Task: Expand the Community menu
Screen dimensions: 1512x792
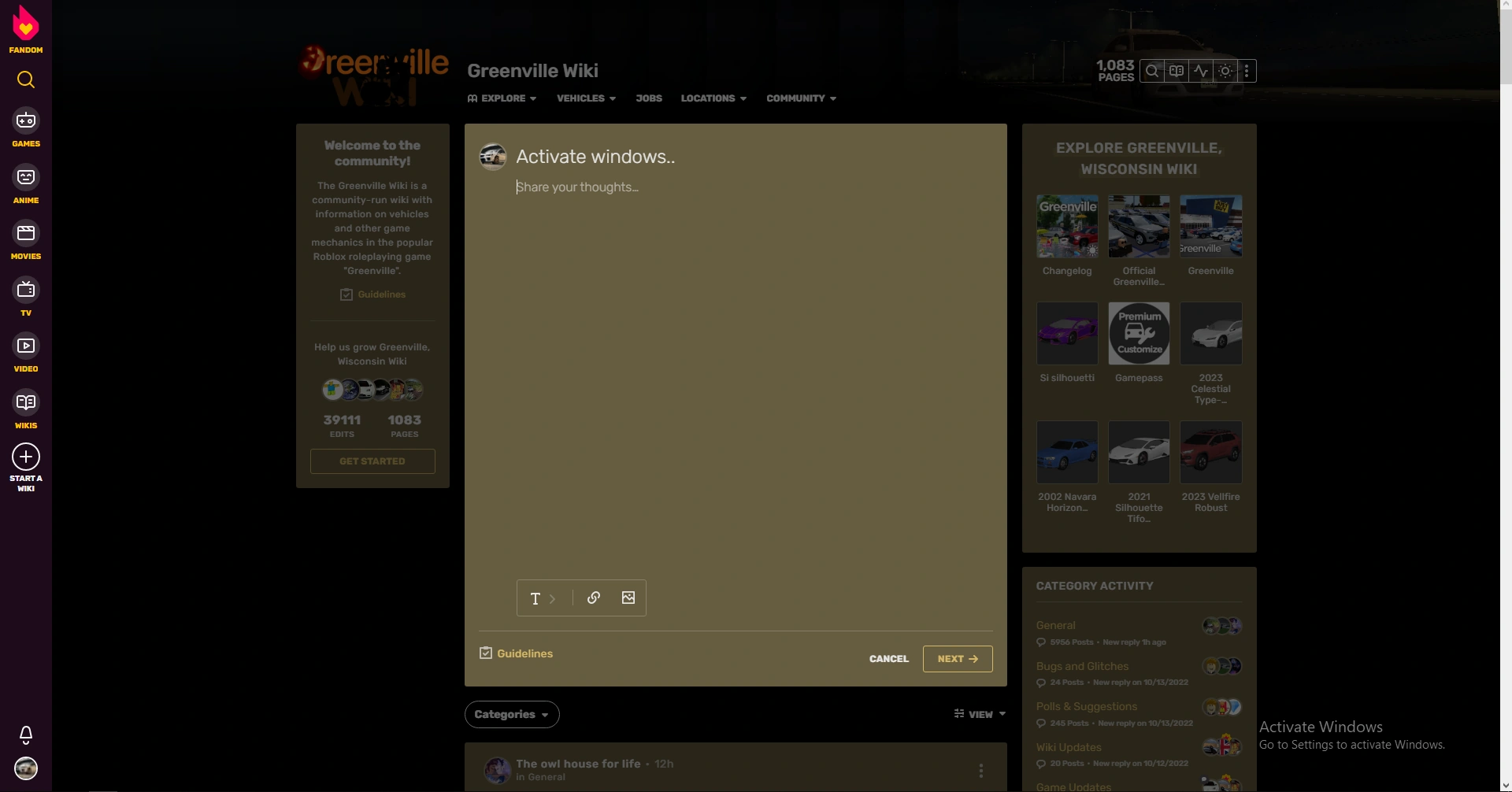Action: 801,98
